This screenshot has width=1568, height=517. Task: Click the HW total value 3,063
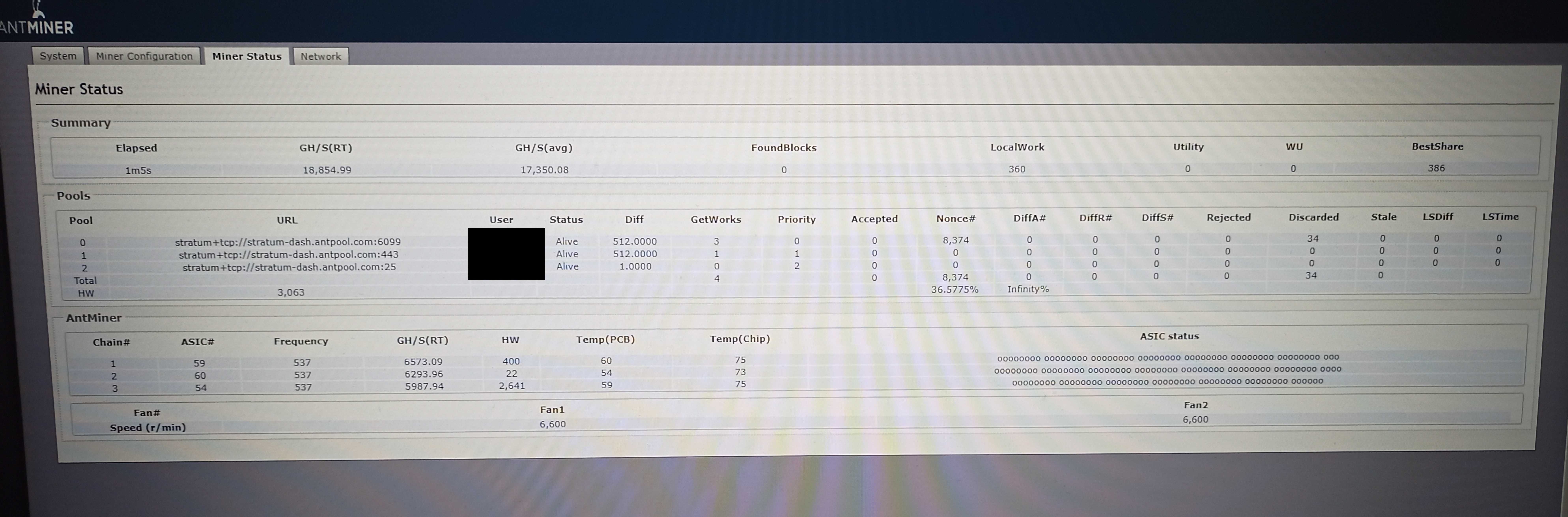[291, 292]
